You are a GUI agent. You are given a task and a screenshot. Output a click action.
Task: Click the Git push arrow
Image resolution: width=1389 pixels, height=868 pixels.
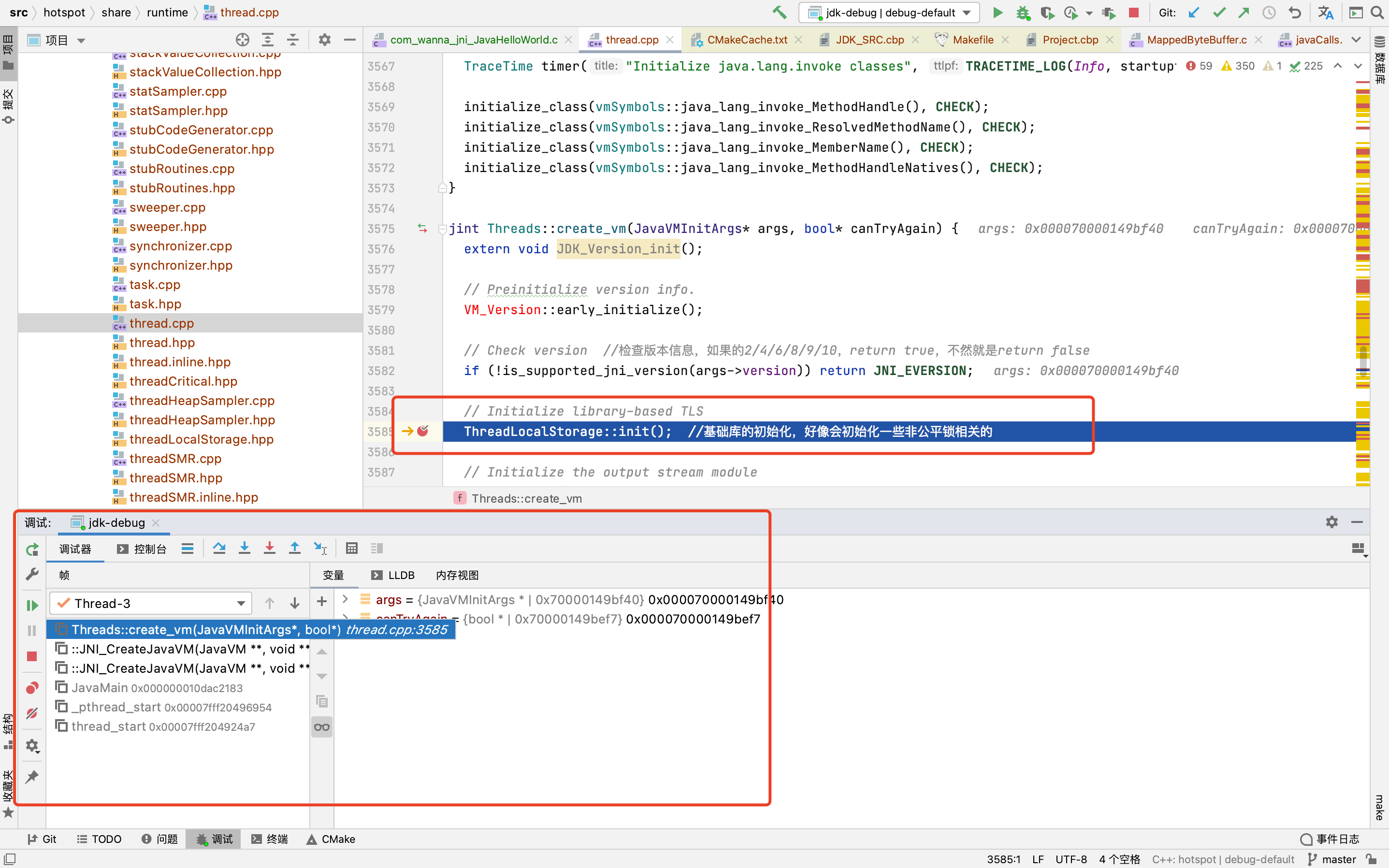pos(1244,12)
